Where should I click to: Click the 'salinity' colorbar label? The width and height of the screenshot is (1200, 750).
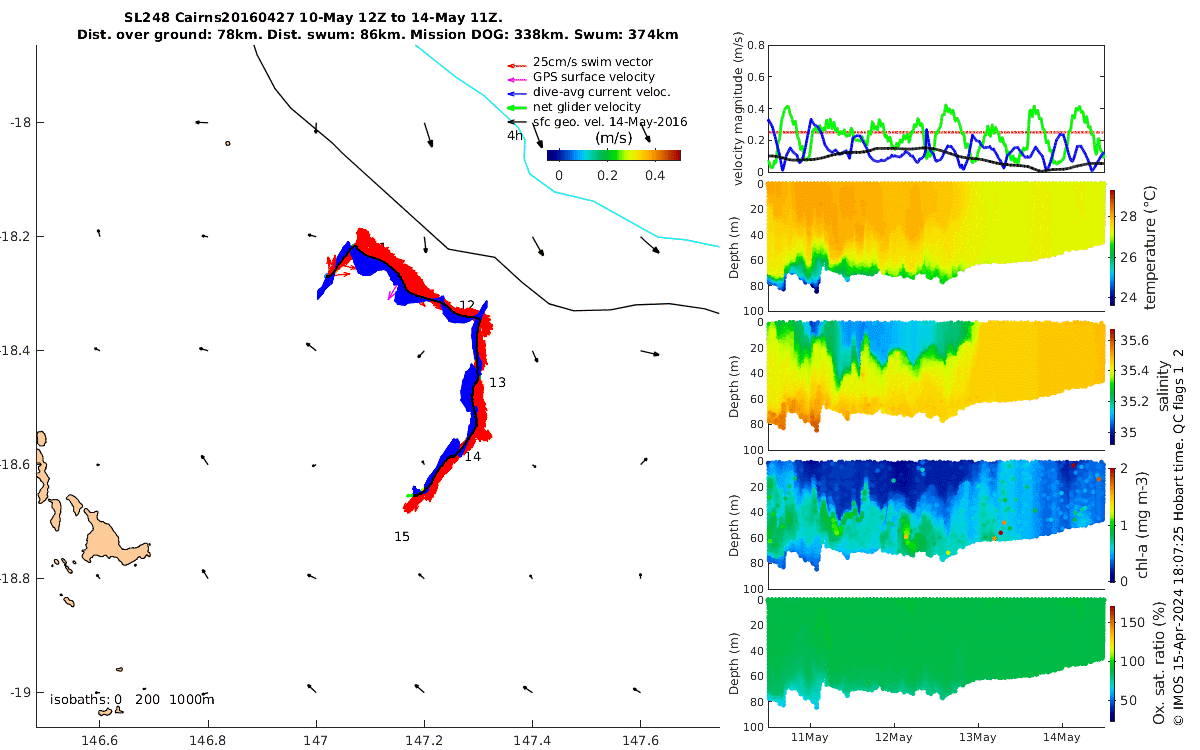[1163, 385]
